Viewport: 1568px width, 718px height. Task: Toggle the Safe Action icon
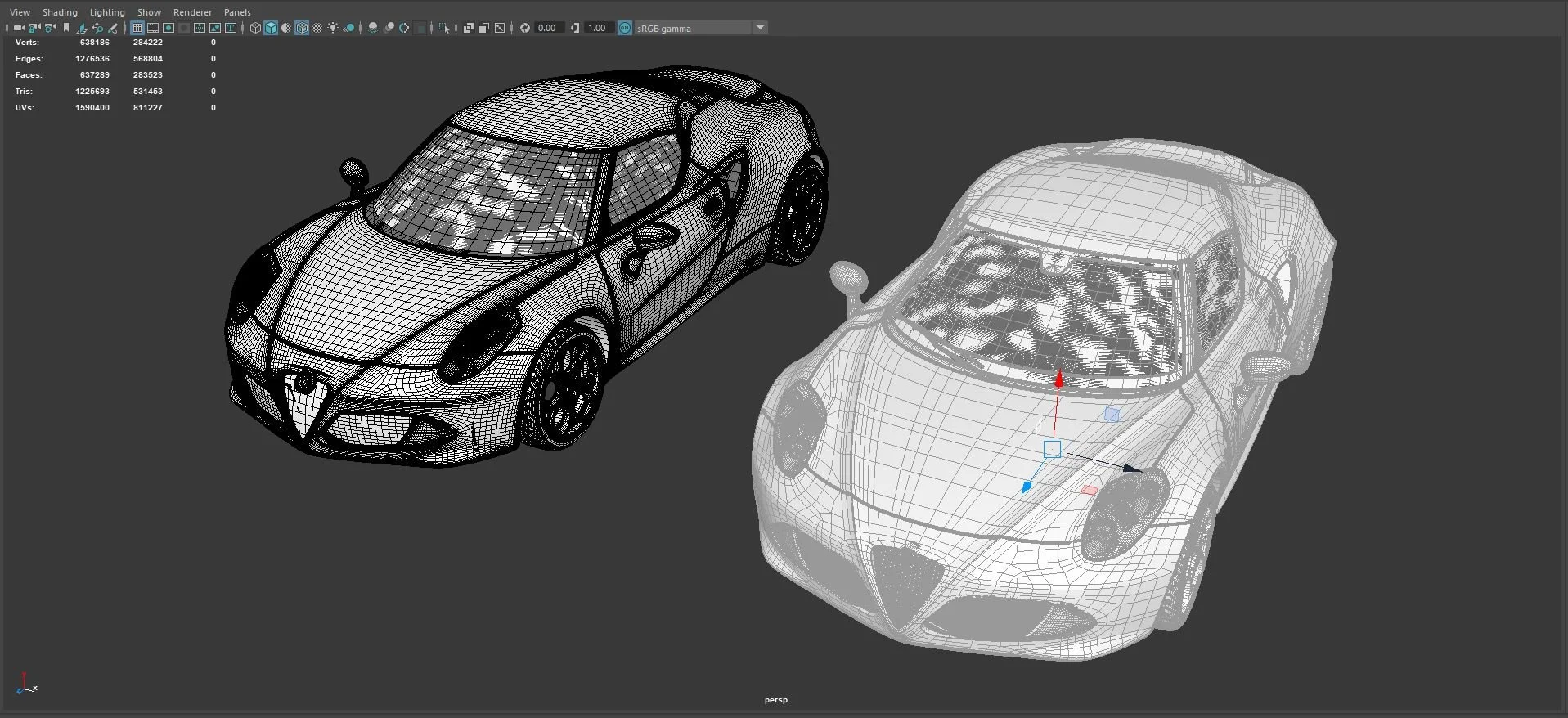coord(215,28)
